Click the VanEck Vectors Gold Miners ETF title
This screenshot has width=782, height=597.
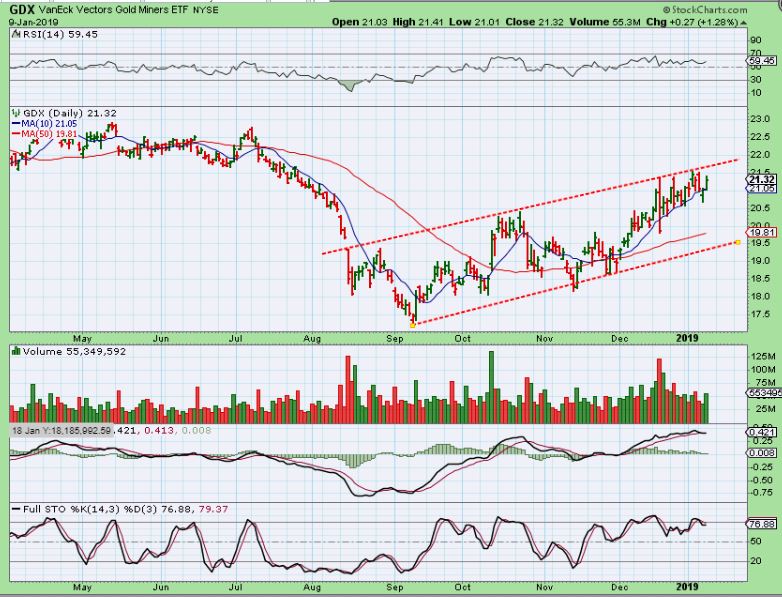pos(112,9)
